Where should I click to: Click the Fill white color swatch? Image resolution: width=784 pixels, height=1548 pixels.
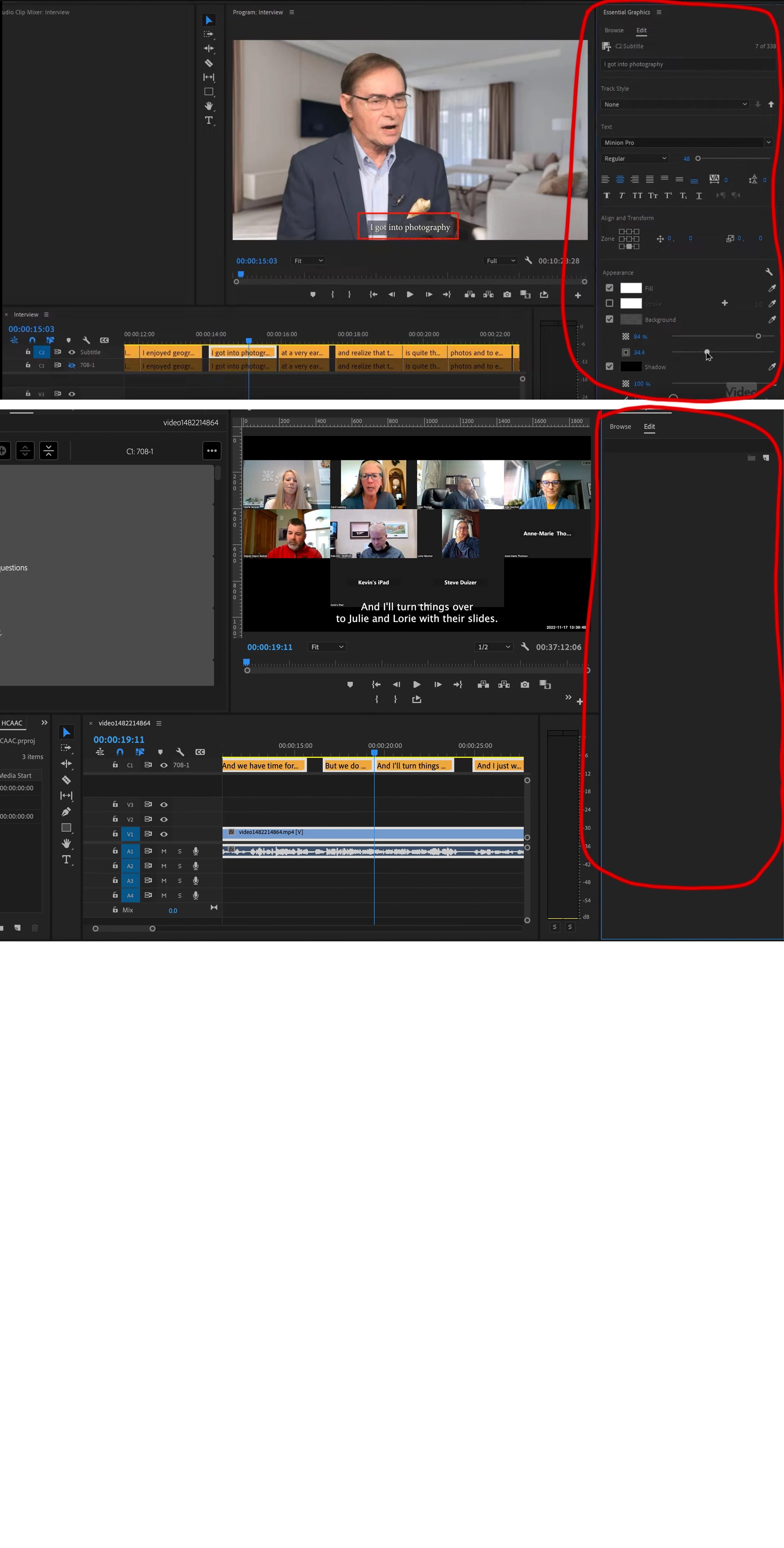[x=630, y=288]
